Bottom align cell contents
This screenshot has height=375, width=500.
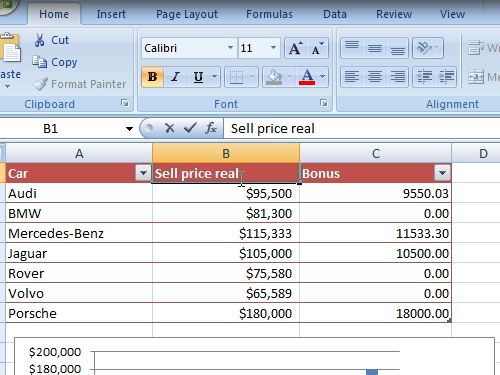pyautogui.click(x=397, y=48)
